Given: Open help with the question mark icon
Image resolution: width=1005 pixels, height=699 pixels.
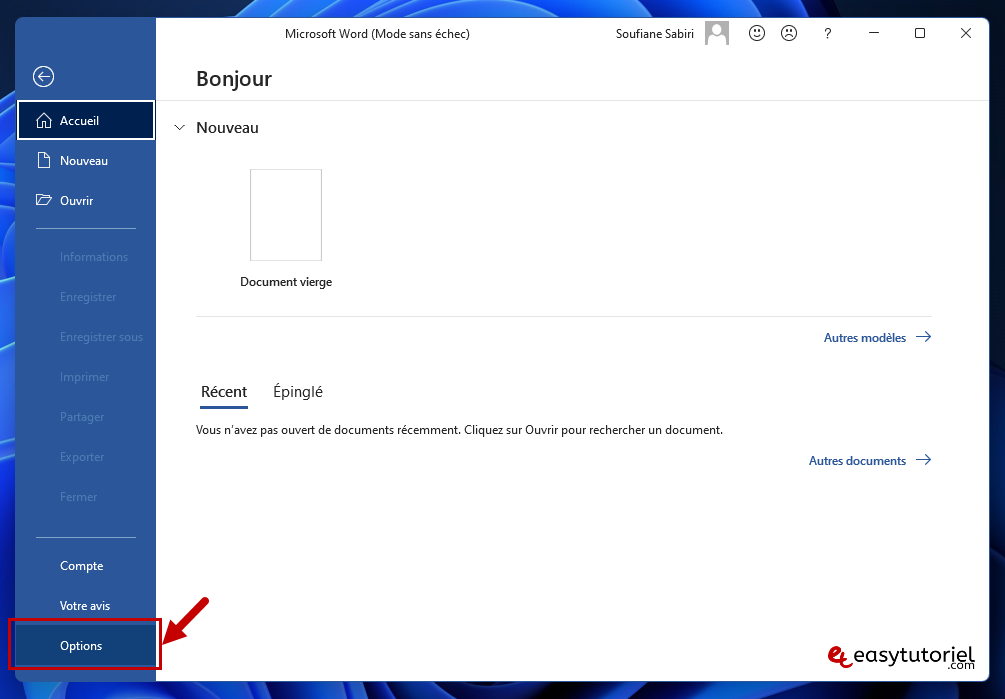Looking at the screenshot, I should click(x=827, y=34).
